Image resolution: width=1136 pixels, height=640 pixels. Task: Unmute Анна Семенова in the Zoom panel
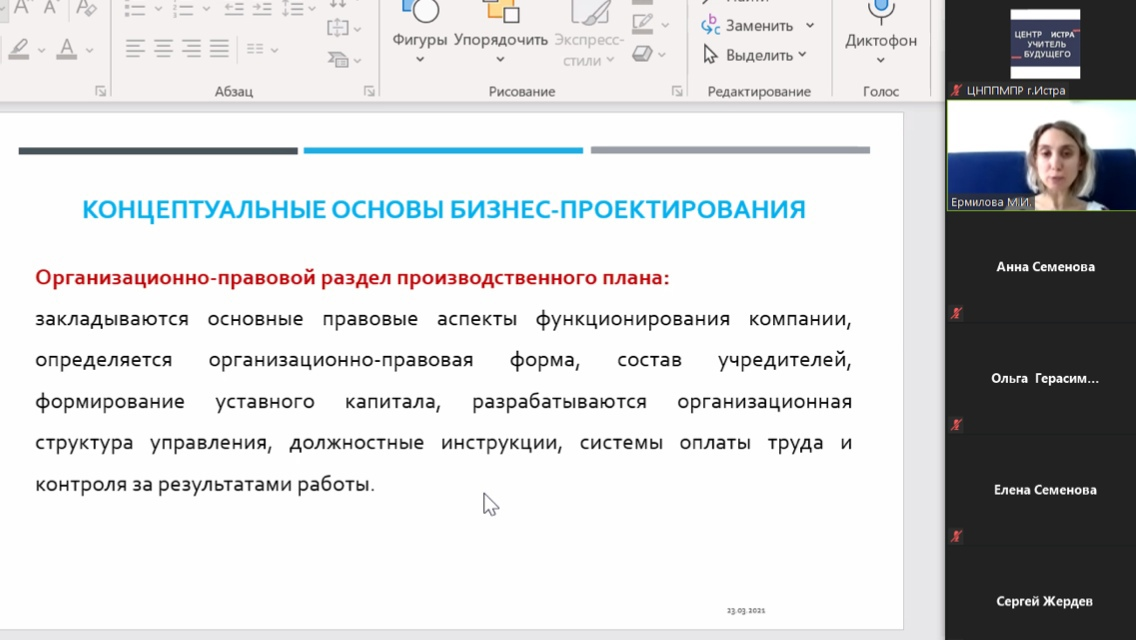pos(955,312)
